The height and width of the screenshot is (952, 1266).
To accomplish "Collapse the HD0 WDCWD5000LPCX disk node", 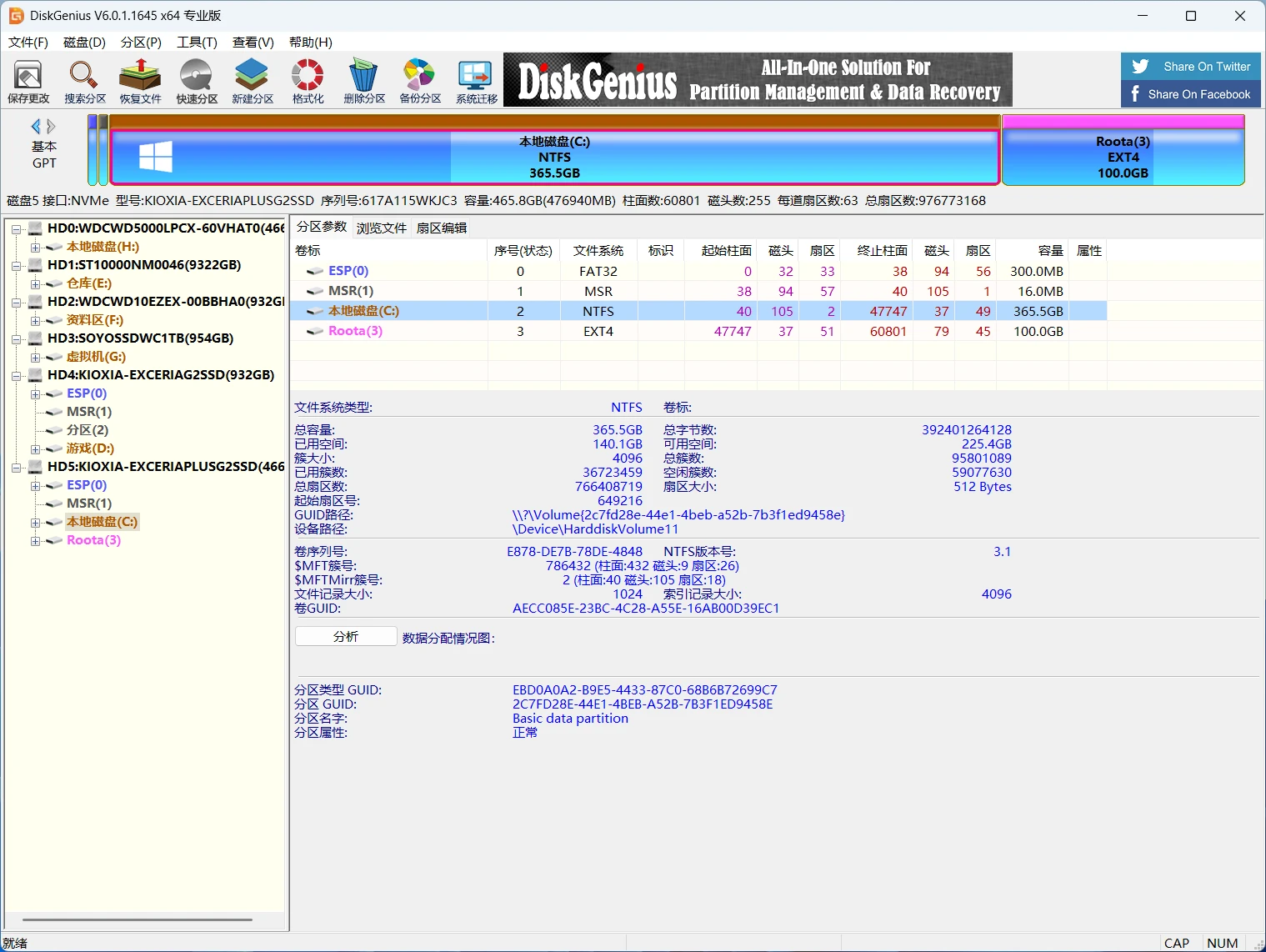I will coord(16,229).
